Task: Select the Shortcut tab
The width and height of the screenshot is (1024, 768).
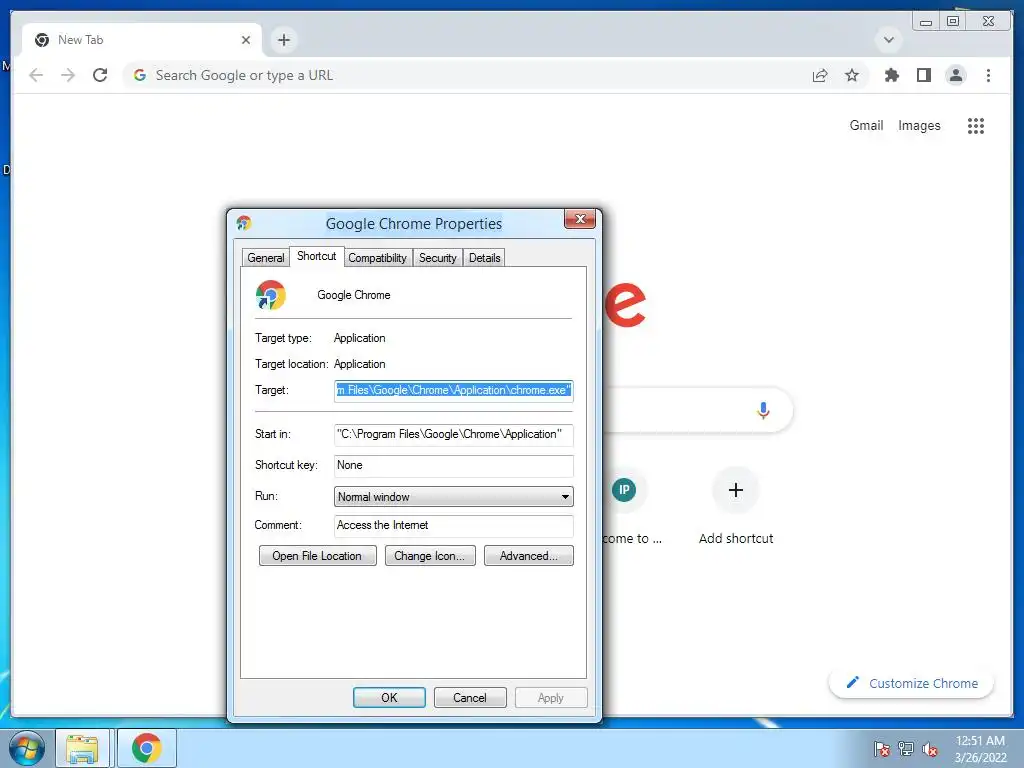Action: pyautogui.click(x=317, y=256)
